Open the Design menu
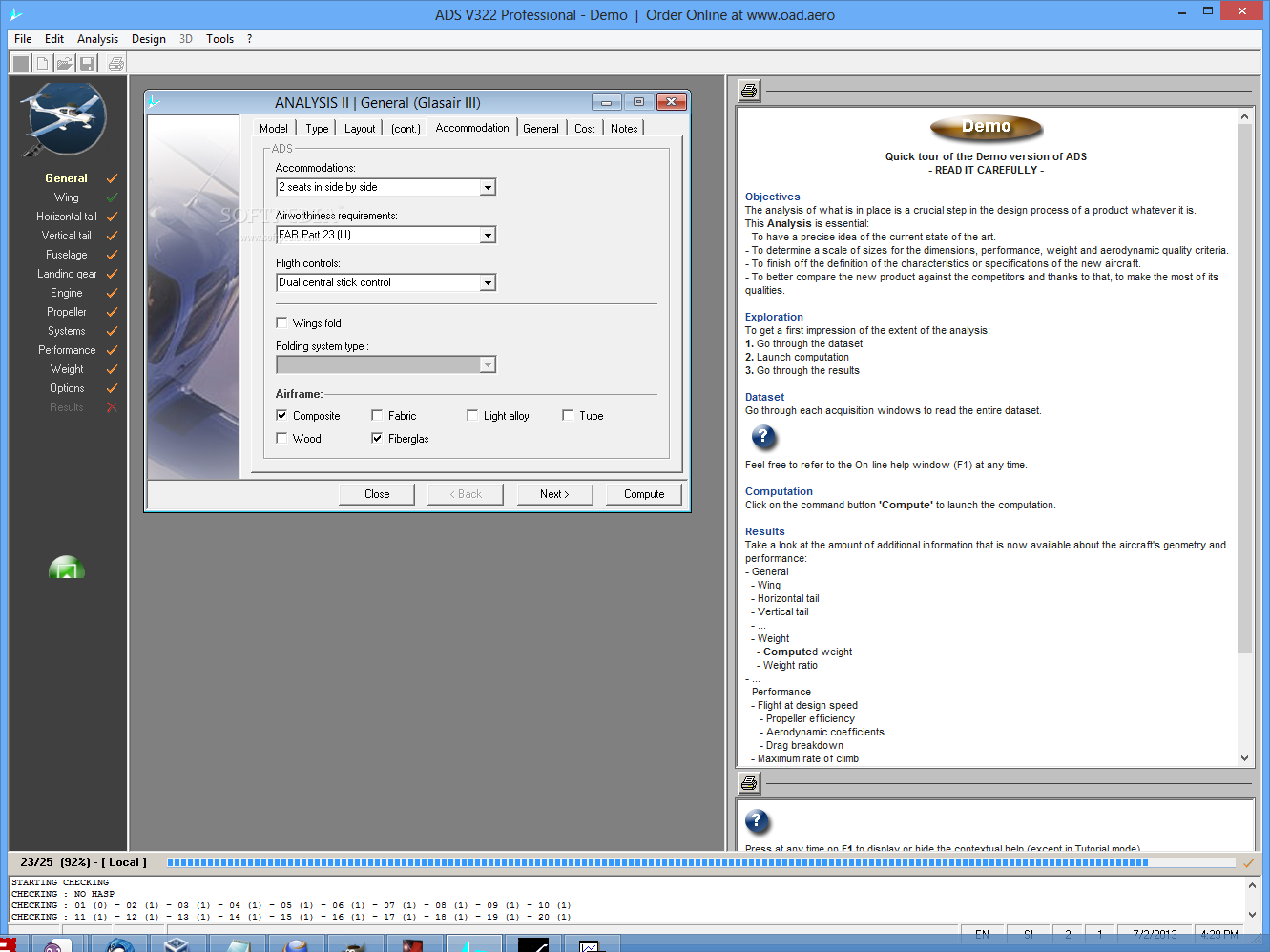This screenshot has height=952, width=1270. 148,39
